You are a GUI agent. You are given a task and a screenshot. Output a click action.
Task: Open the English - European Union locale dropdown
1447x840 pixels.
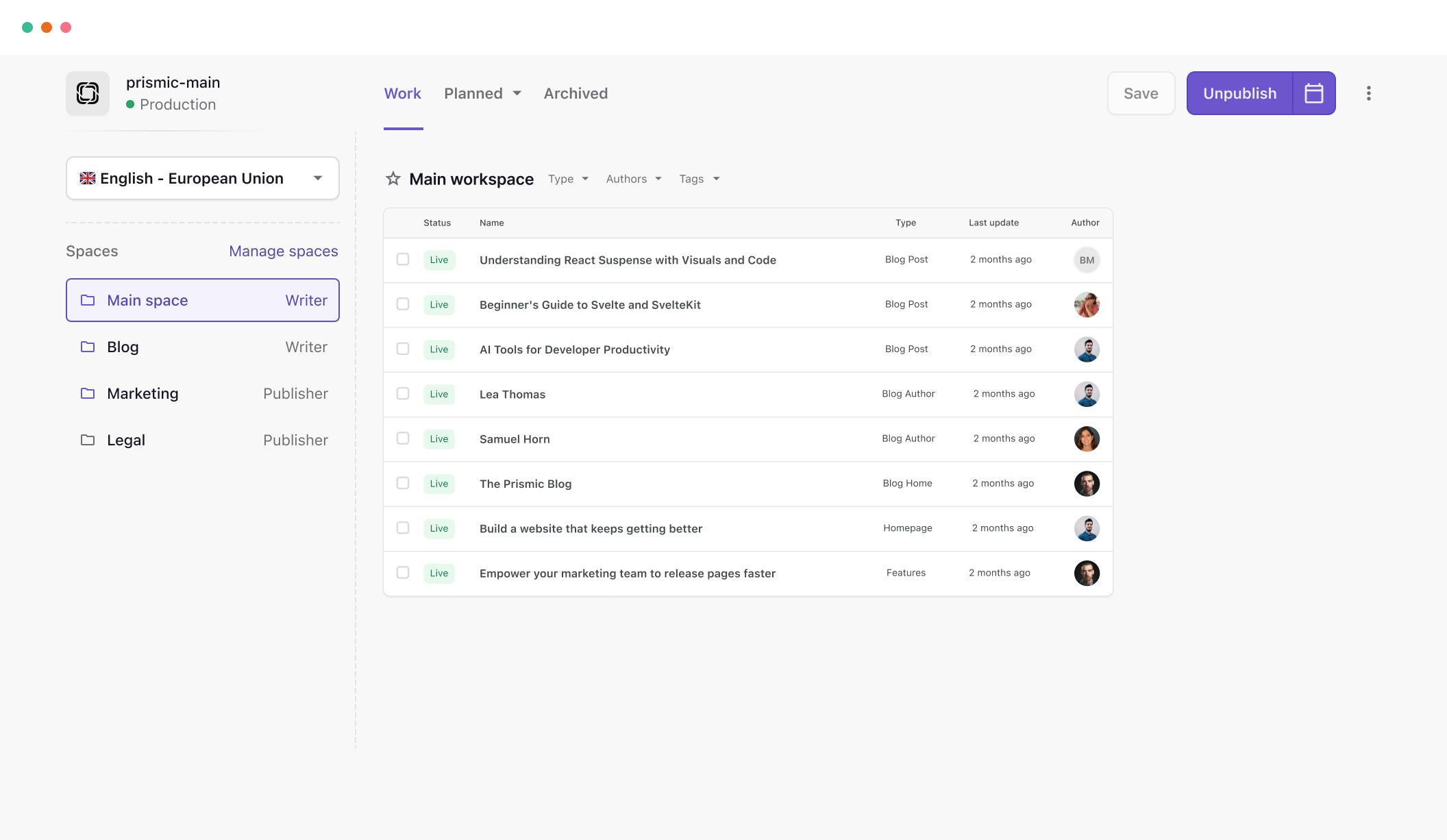click(x=203, y=178)
